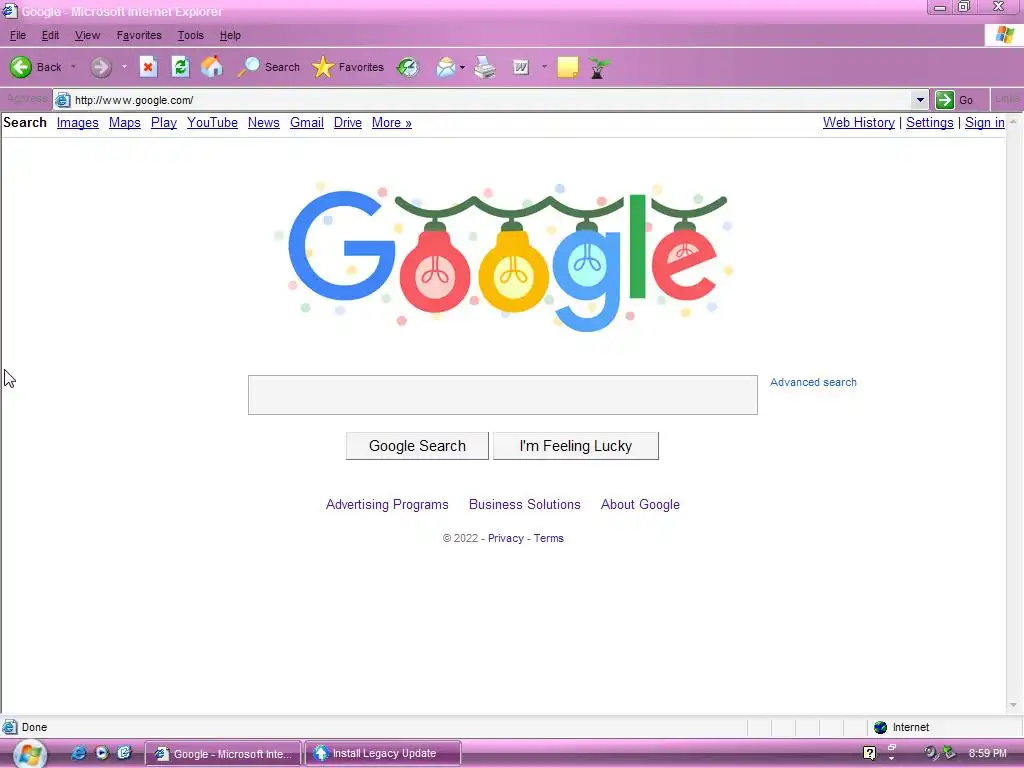1024x768 pixels.
Task: Click the Windows flag throbber icon
Action: click(x=1004, y=35)
